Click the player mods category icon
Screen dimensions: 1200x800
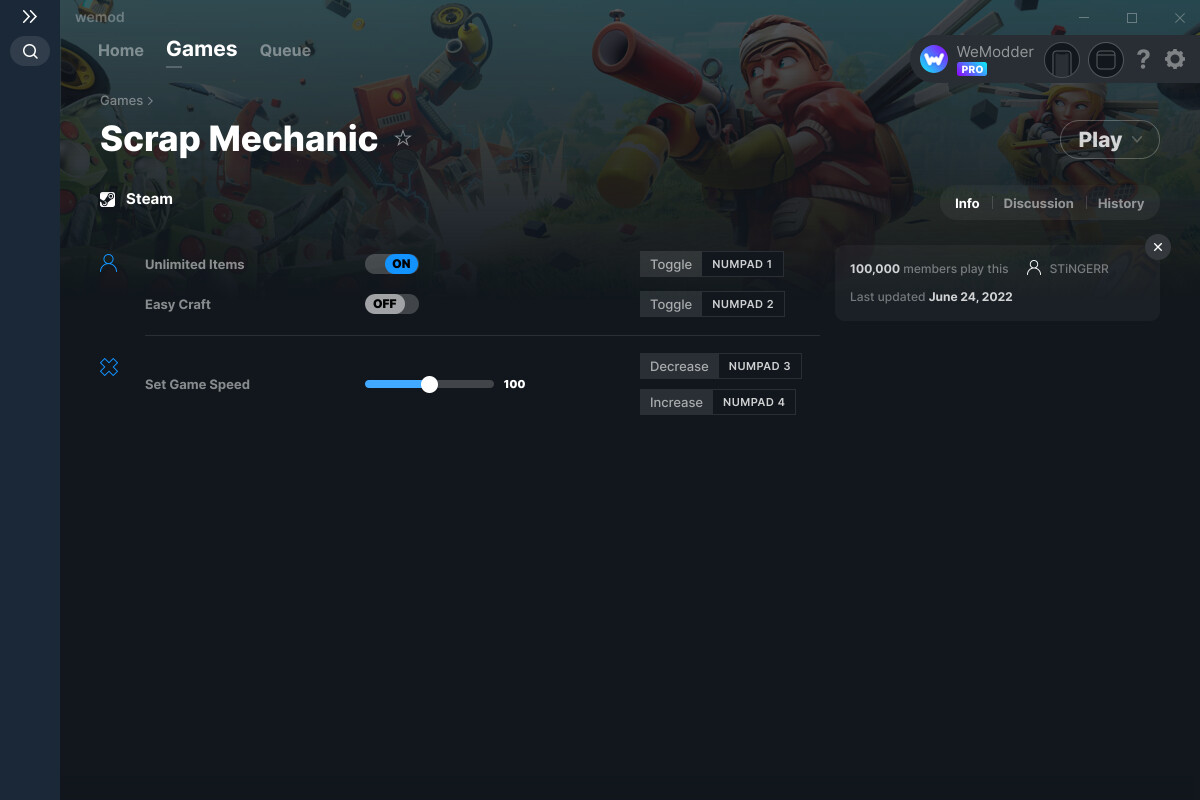click(109, 262)
